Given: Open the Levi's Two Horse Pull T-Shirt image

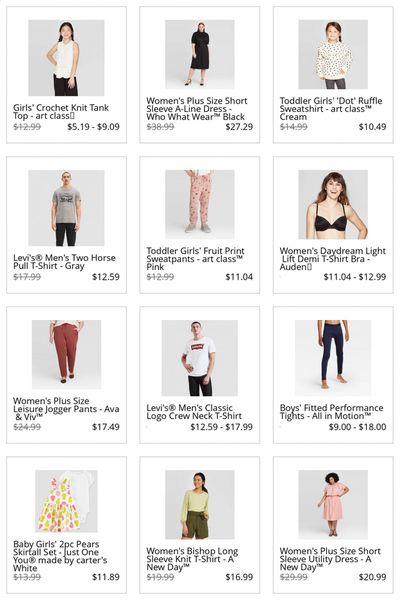Looking at the screenshot, I should point(66,208).
